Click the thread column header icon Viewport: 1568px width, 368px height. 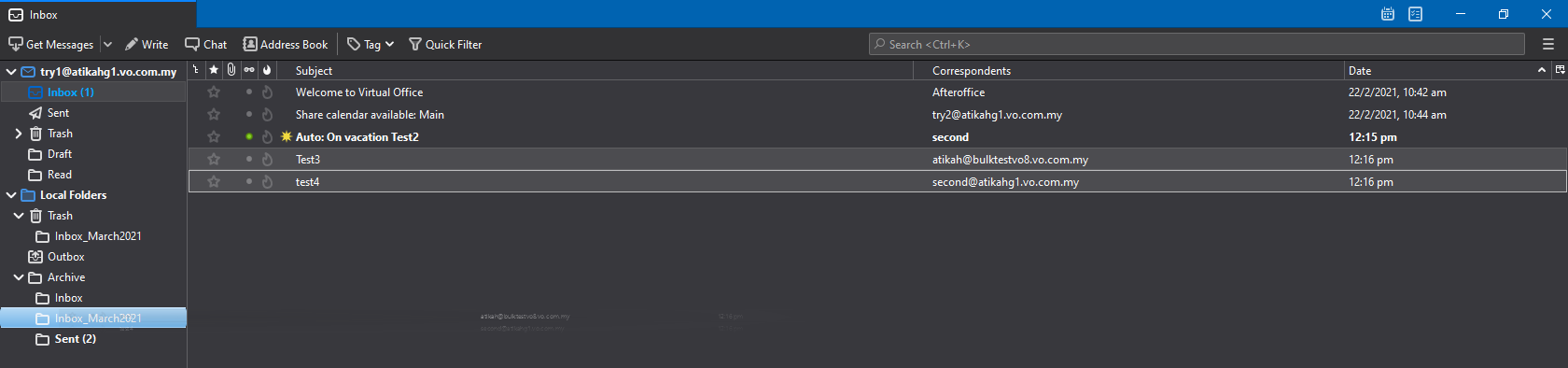tap(196, 70)
